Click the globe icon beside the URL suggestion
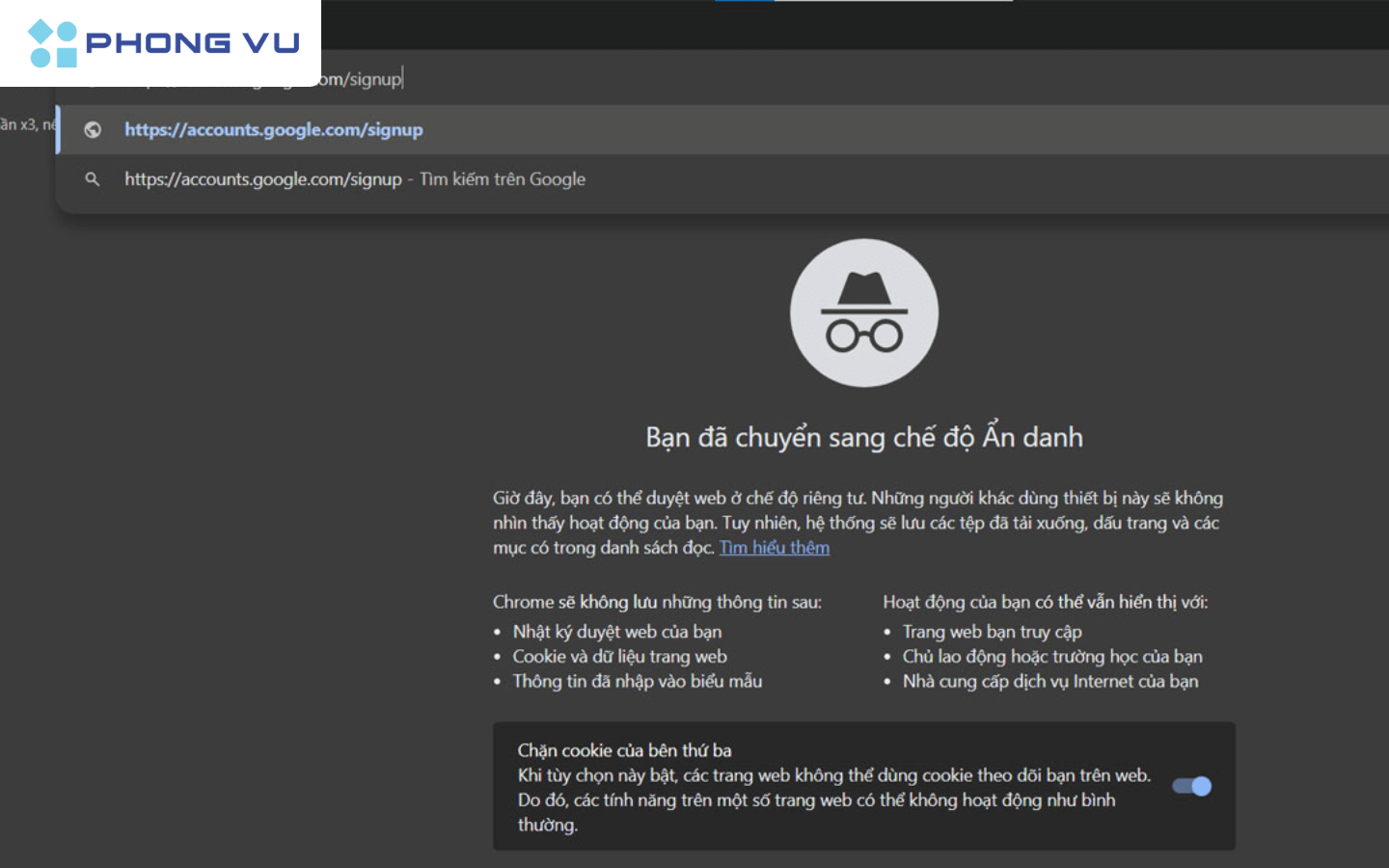The height and width of the screenshot is (868, 1389). click(x=93, y=129)
